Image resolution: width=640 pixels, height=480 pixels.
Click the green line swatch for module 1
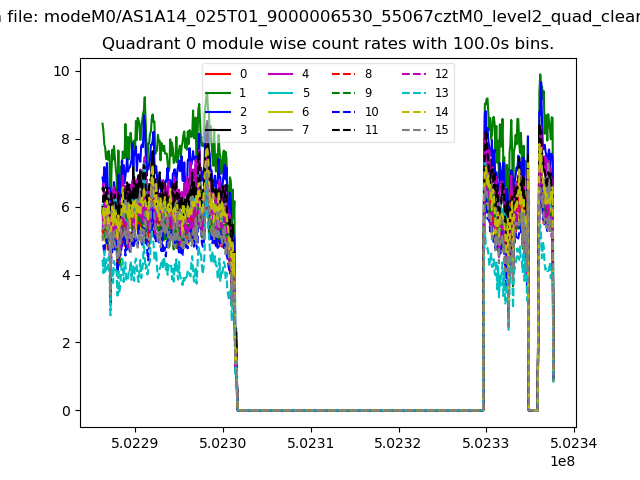click(x=219, y=89)
